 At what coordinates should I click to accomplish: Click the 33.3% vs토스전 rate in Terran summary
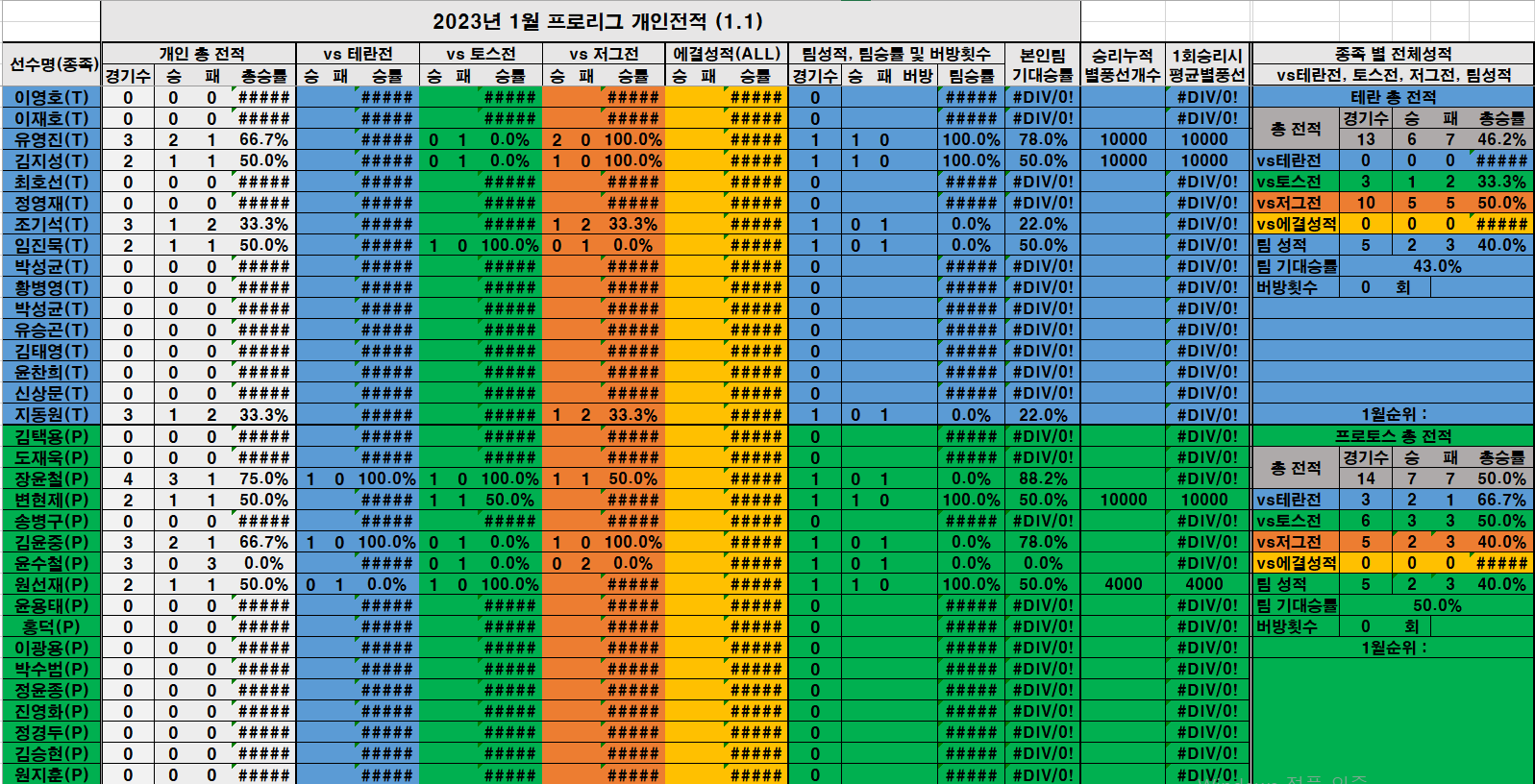click(1501, 182)
